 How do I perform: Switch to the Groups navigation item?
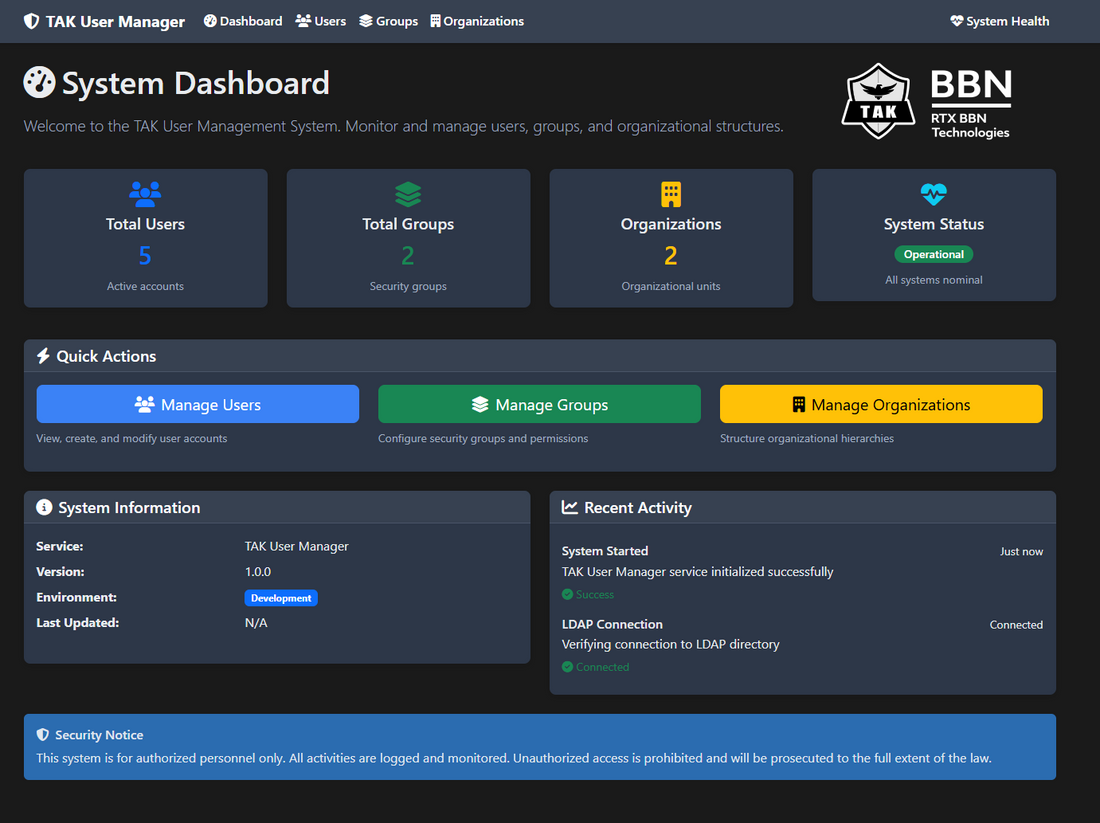point(388,20)
